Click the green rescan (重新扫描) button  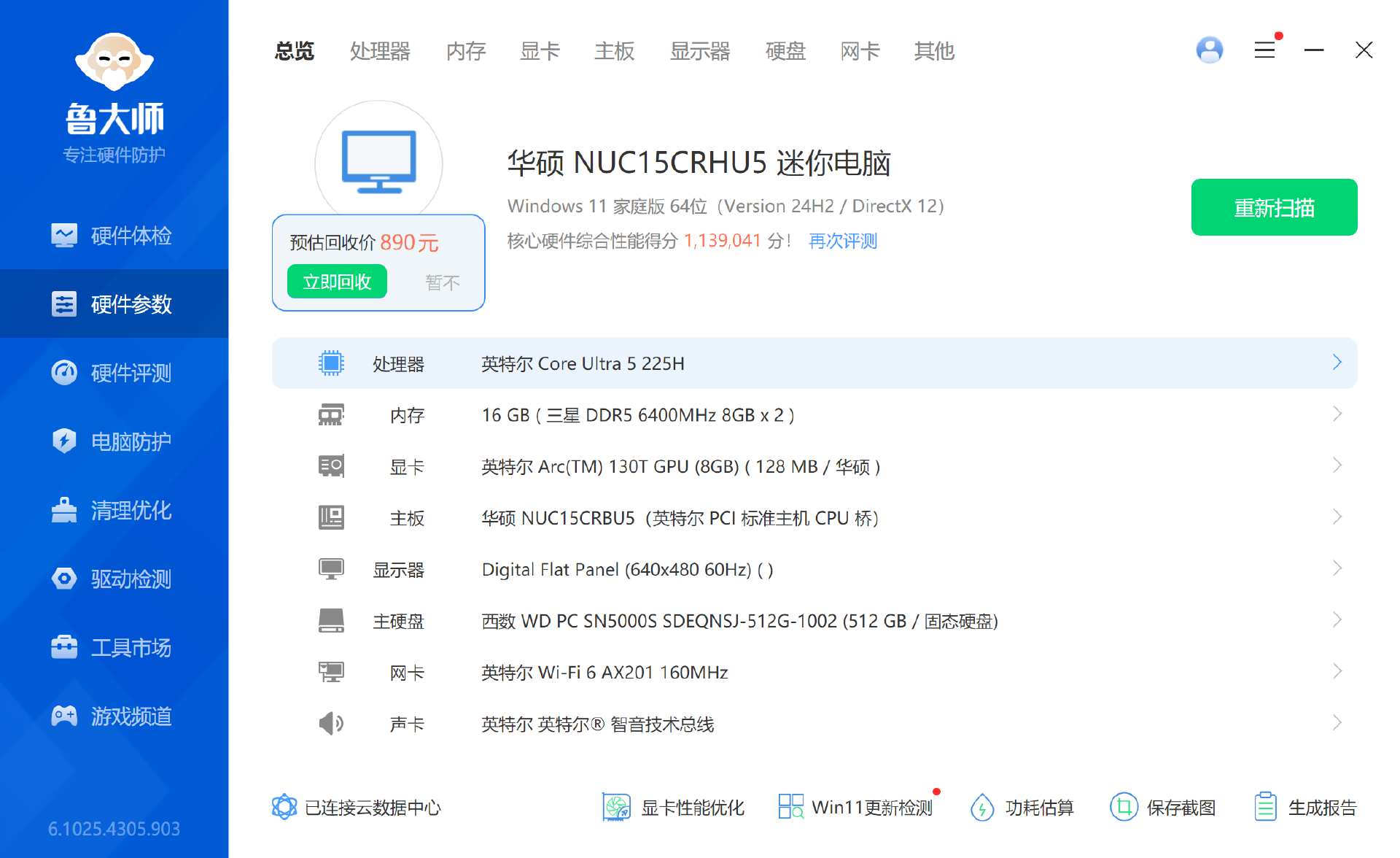click(x=1274, y=208)
